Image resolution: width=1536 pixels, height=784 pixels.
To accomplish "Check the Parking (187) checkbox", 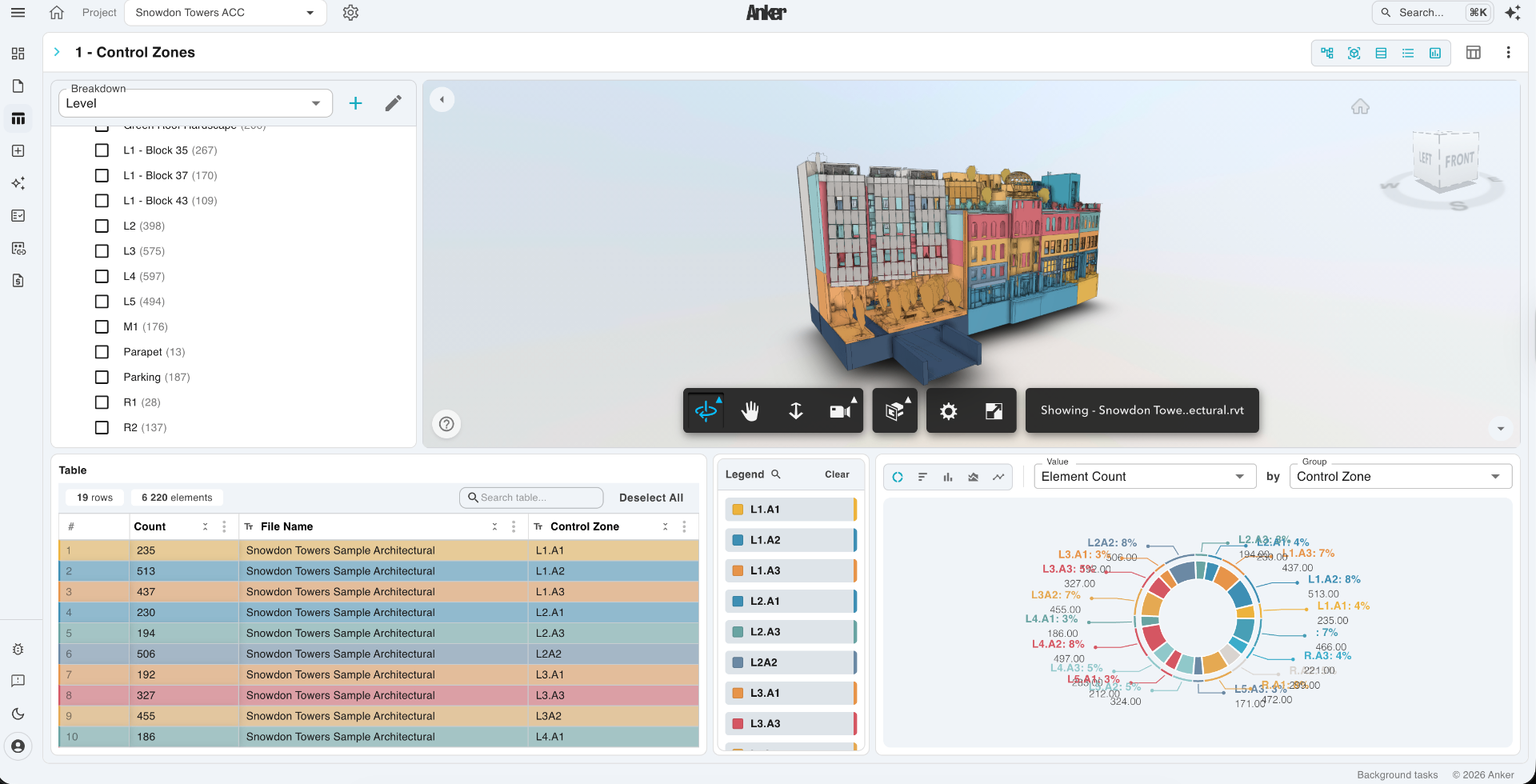I will pyautogui.click(x=102, y=377).
